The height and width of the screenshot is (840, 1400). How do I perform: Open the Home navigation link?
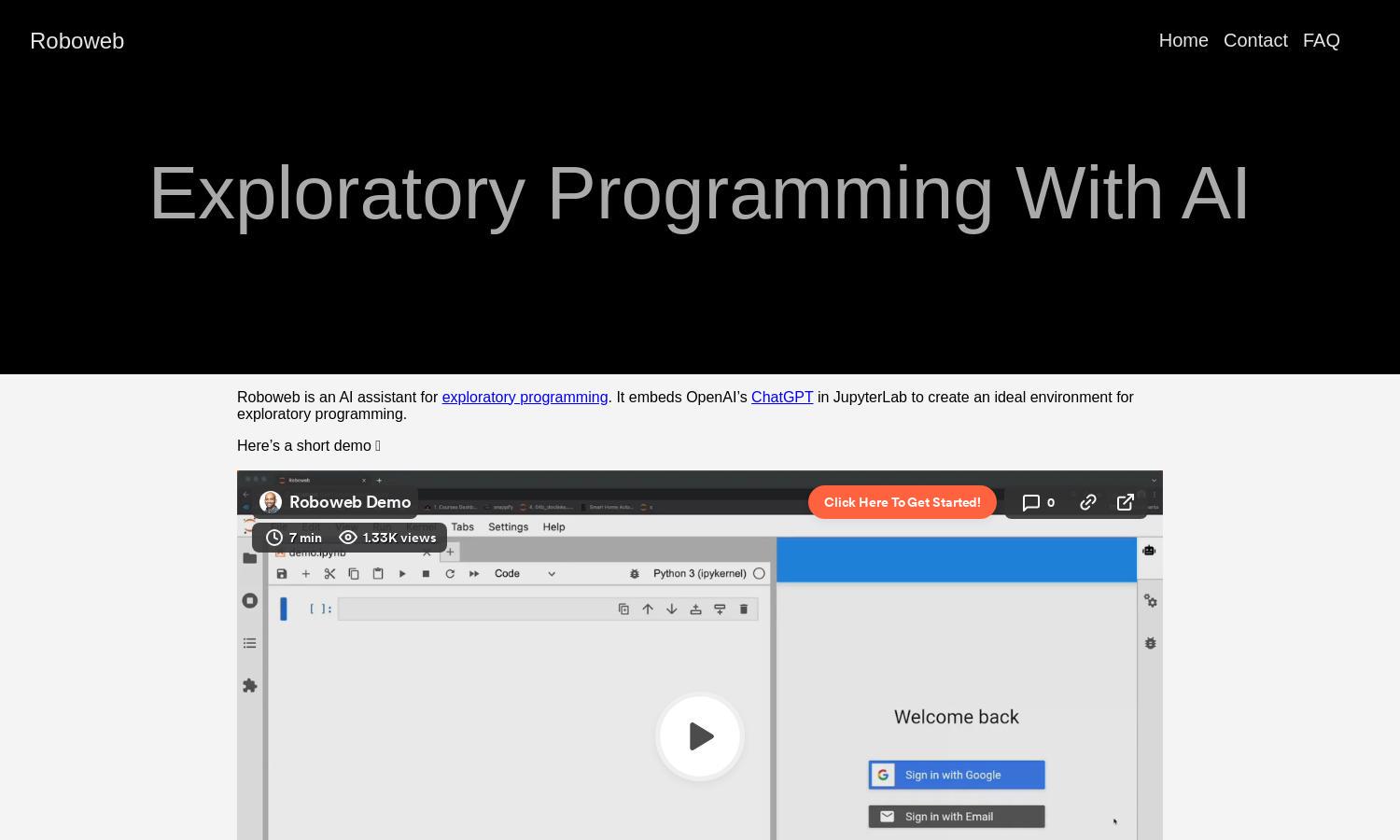(1183, 40)
